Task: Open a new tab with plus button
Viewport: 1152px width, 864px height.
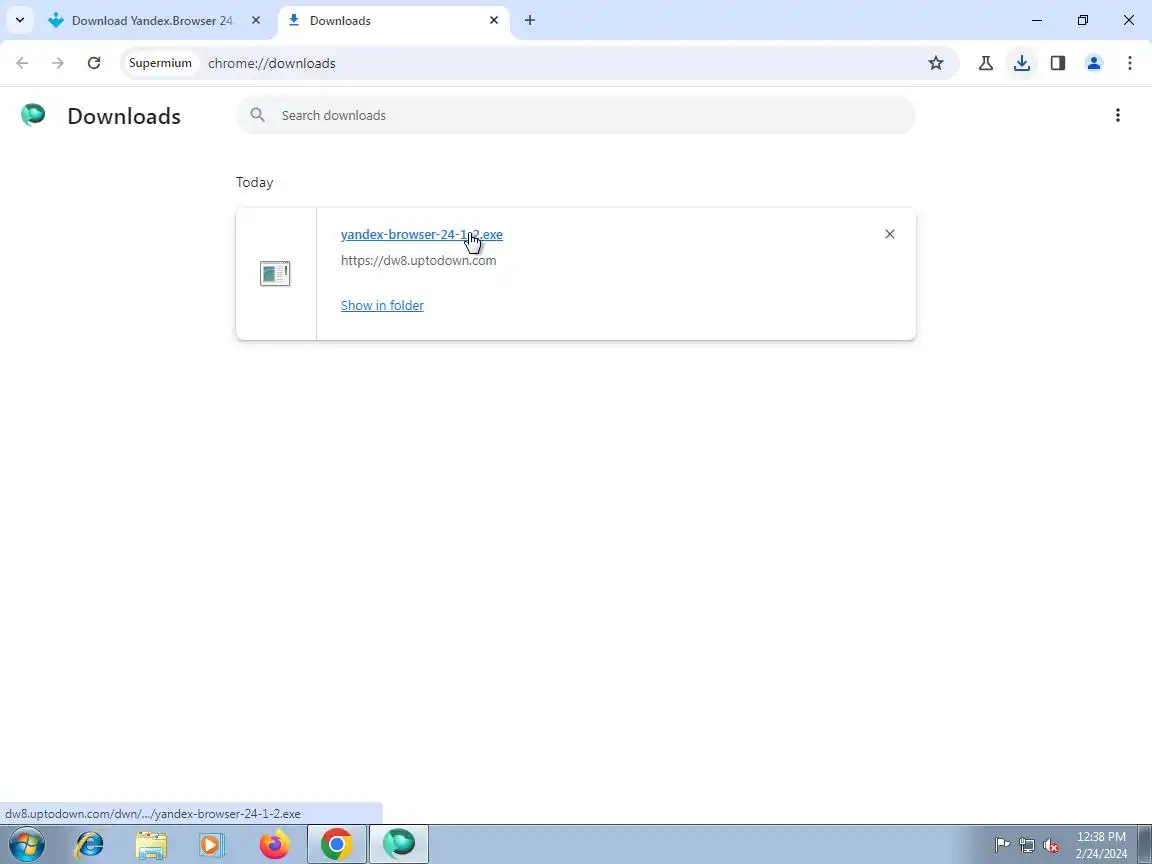Action: click(x=530, y=21)
